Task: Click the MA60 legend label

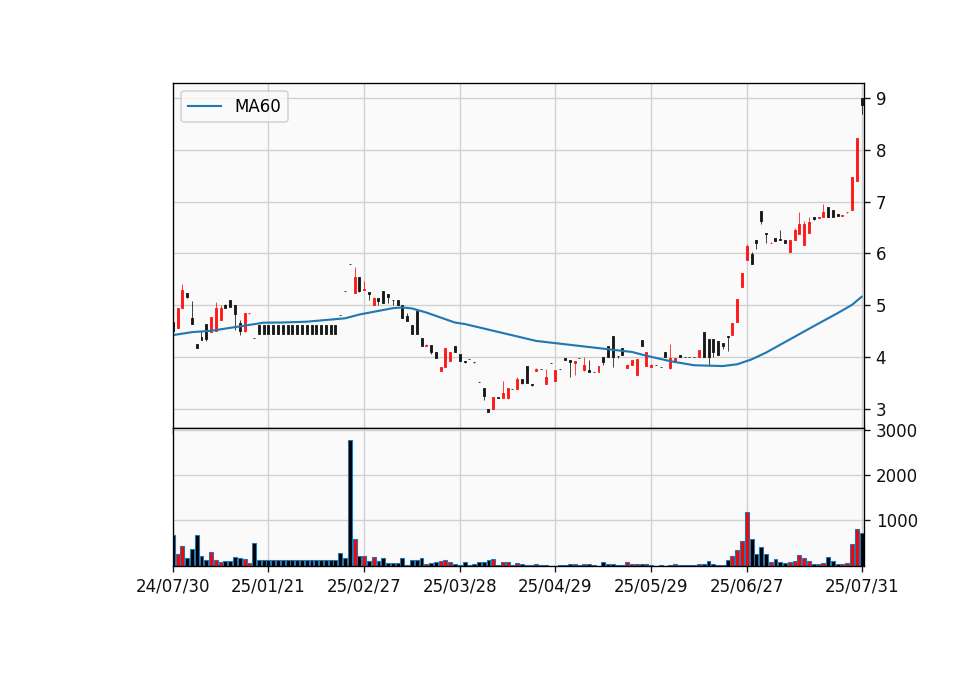Action: click(257, 106)
